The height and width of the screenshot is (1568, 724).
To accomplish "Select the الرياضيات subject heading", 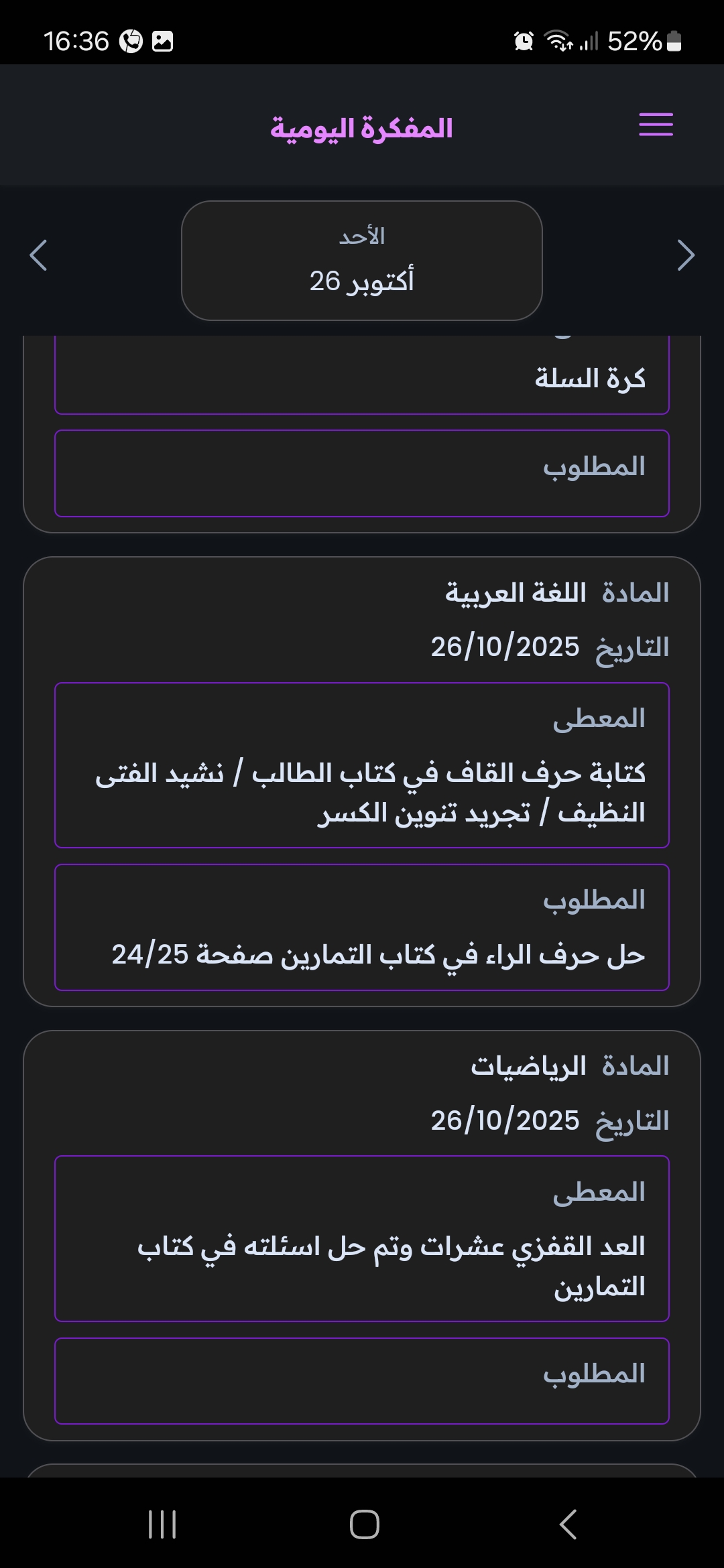I will (528, 1066).
